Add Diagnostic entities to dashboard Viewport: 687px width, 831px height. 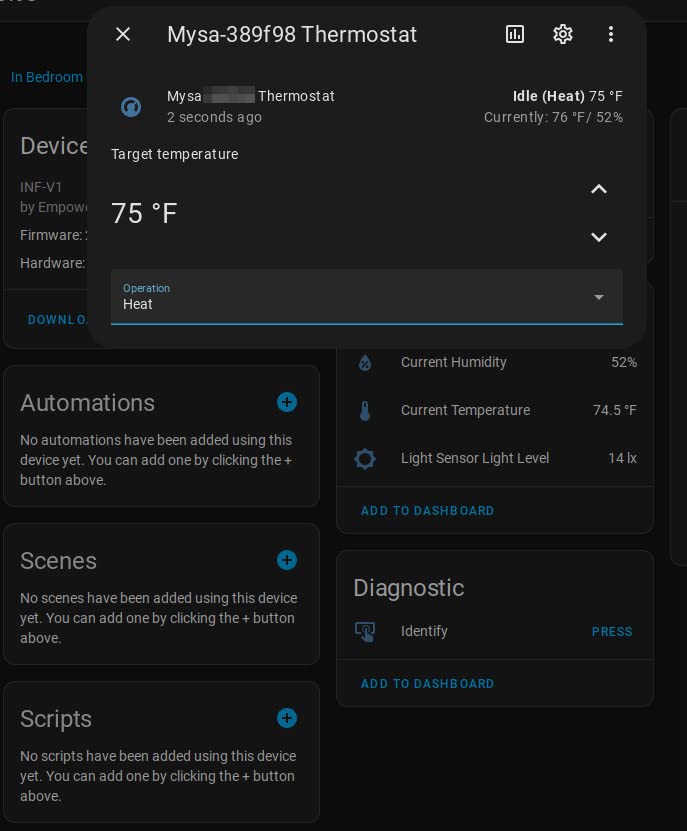(427, 684)
